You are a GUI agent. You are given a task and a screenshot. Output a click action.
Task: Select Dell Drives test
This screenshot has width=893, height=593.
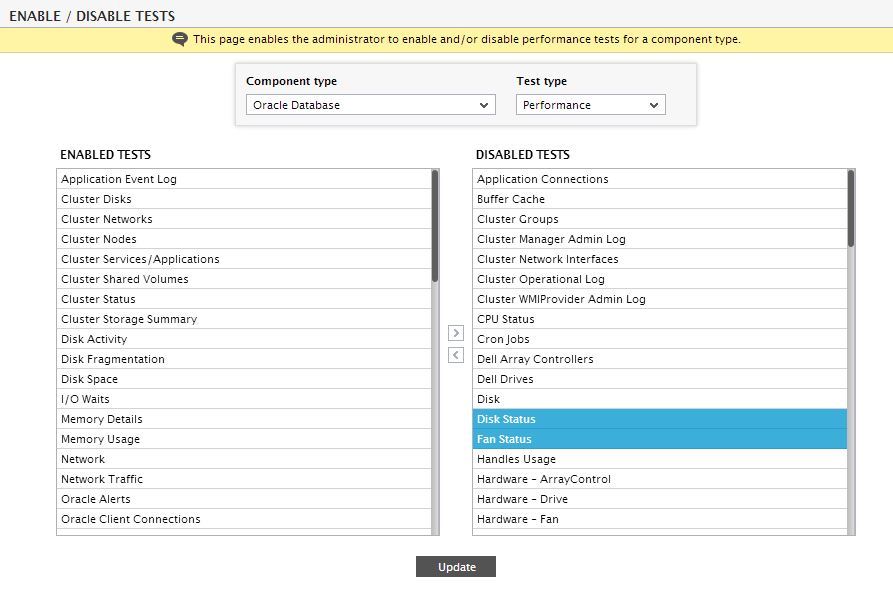(660, 379)
